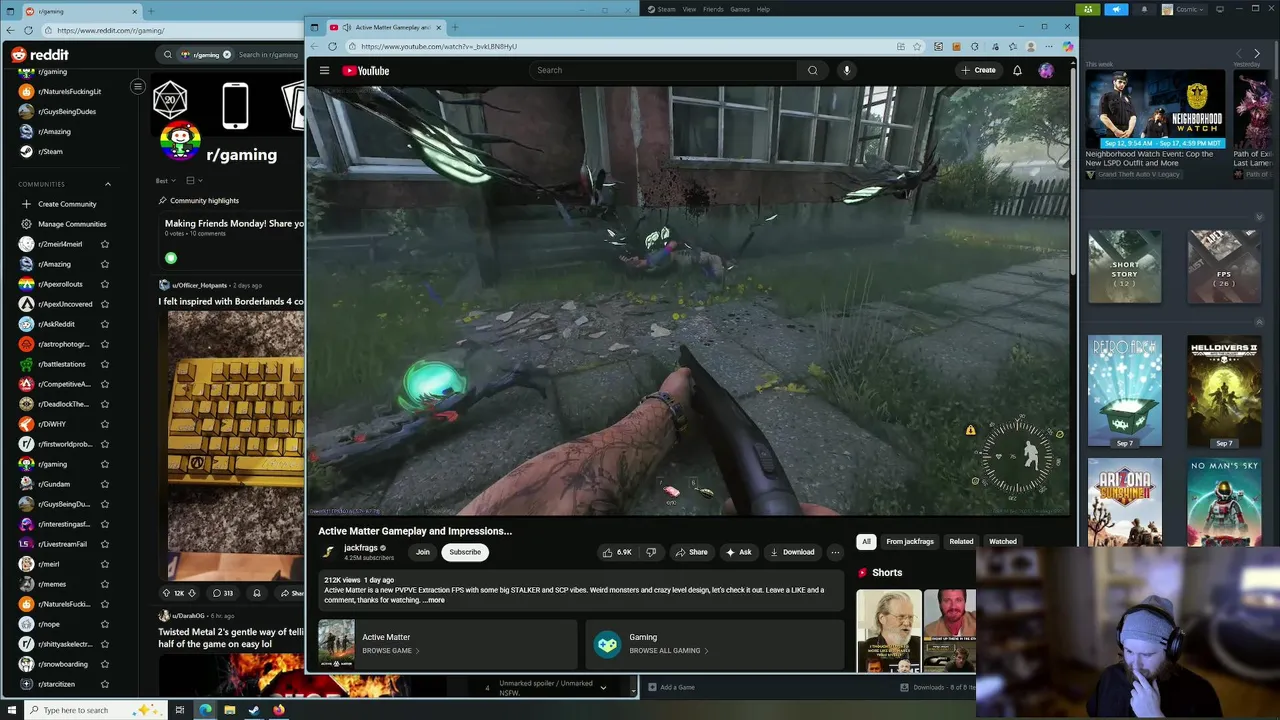Favorite r/2meirl4meirl with the star
The image size is (1280, 720).
click(x=105, y=244)
